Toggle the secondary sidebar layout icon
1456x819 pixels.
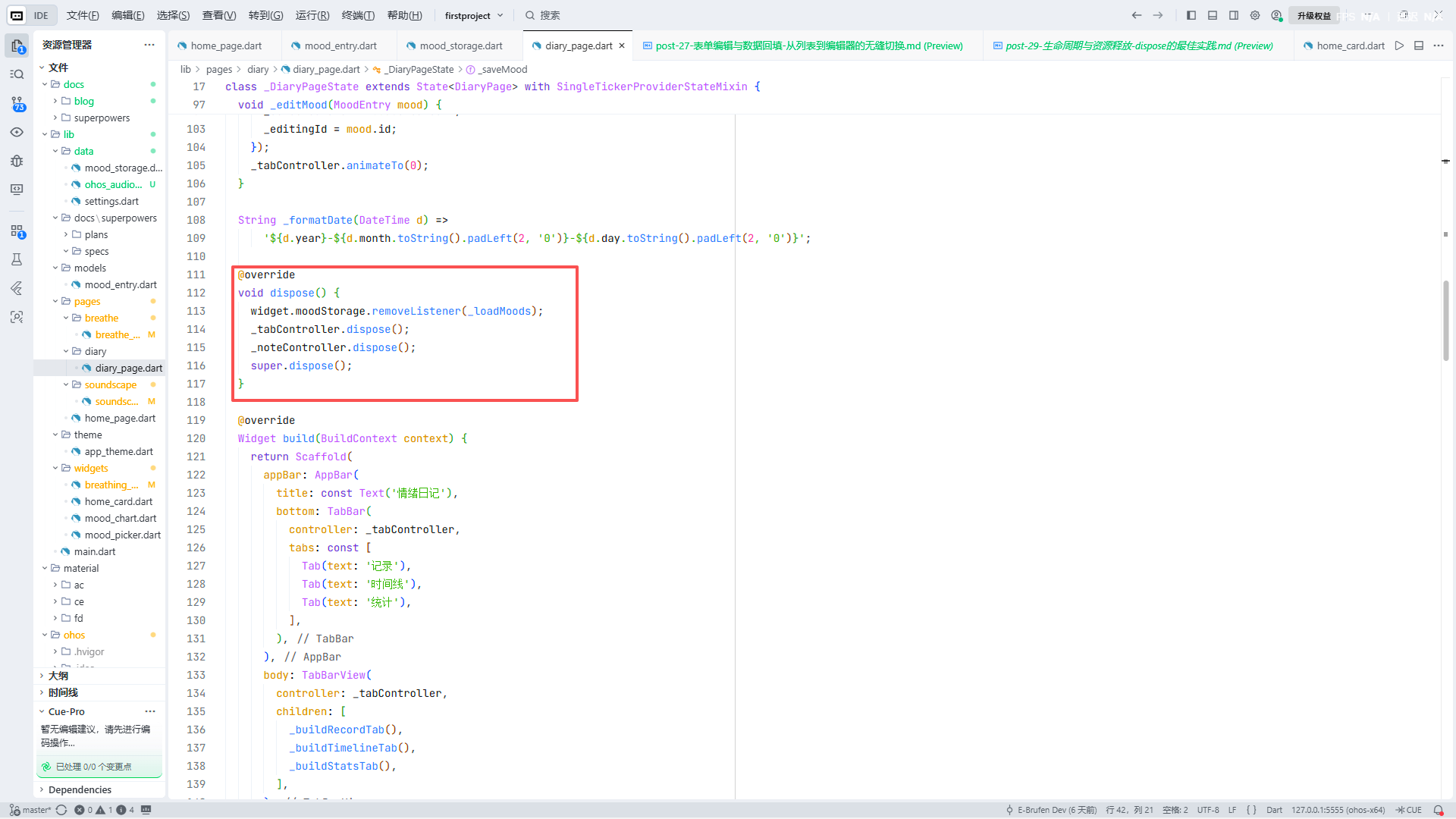(1234, 15)
